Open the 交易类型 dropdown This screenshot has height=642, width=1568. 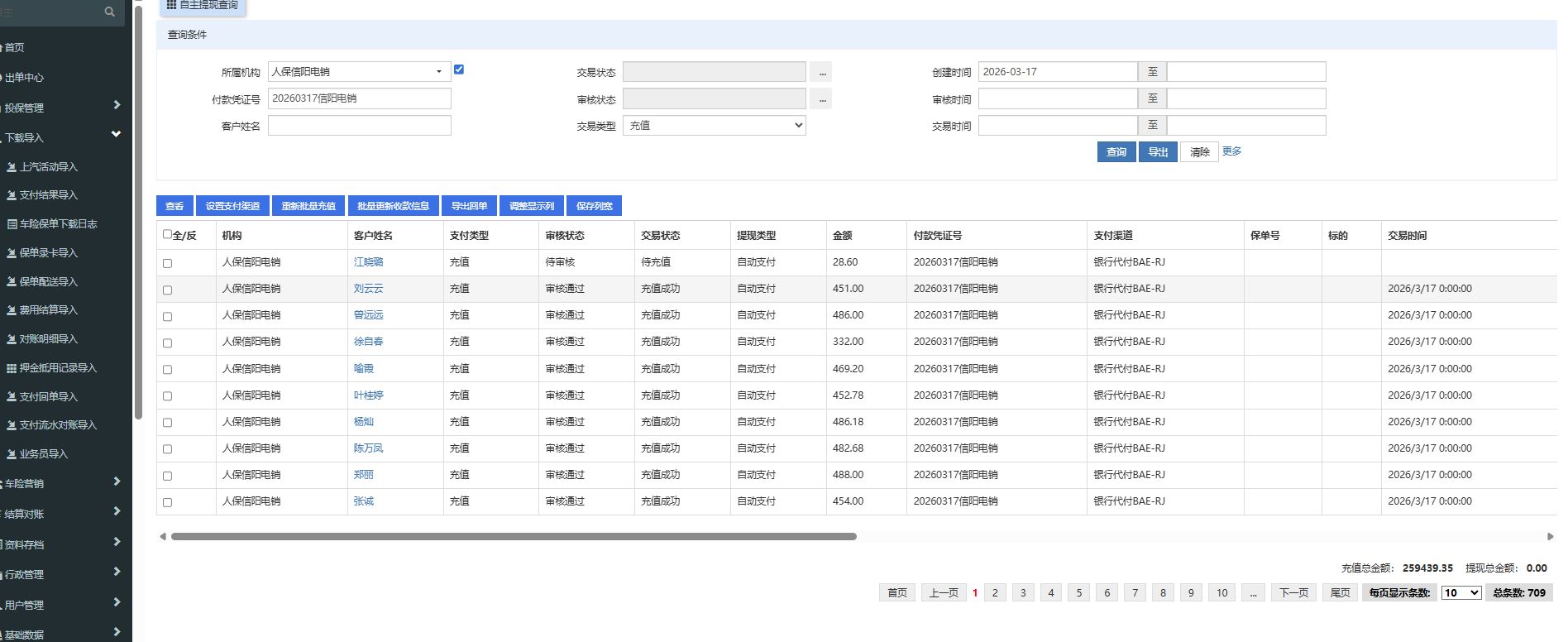(x=714, y=126)
